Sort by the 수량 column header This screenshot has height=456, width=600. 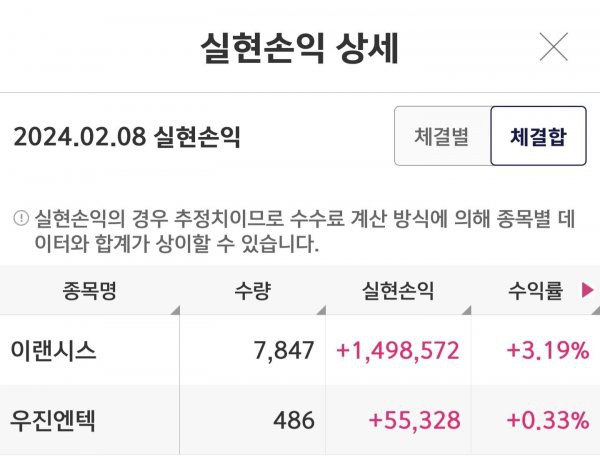pos(253,290)
